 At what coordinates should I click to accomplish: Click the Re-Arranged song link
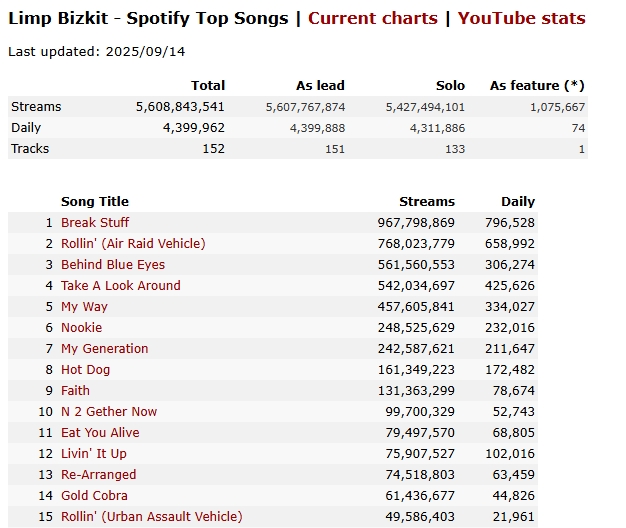pyautogui.click(x=98, y=474)
